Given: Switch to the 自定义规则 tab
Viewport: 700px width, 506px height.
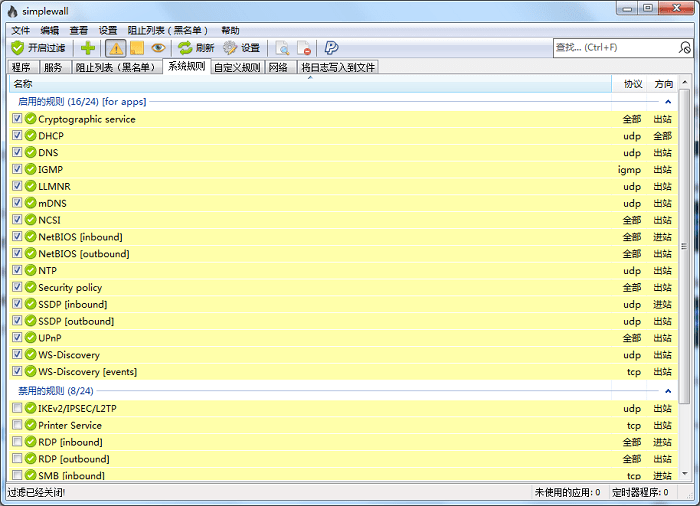Looking at the screenshot, I should tap(237, 67).
